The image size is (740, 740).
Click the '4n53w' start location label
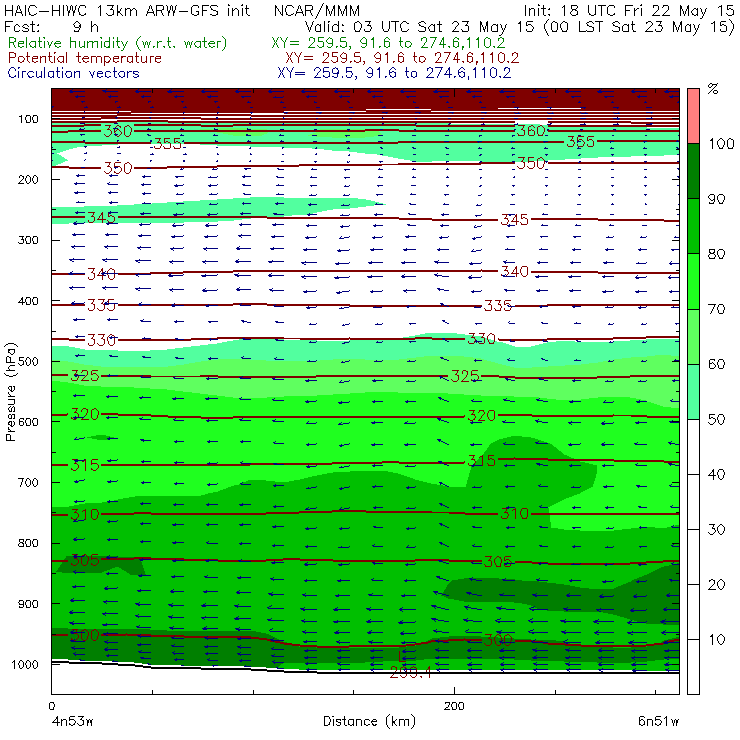pos(72,721)
